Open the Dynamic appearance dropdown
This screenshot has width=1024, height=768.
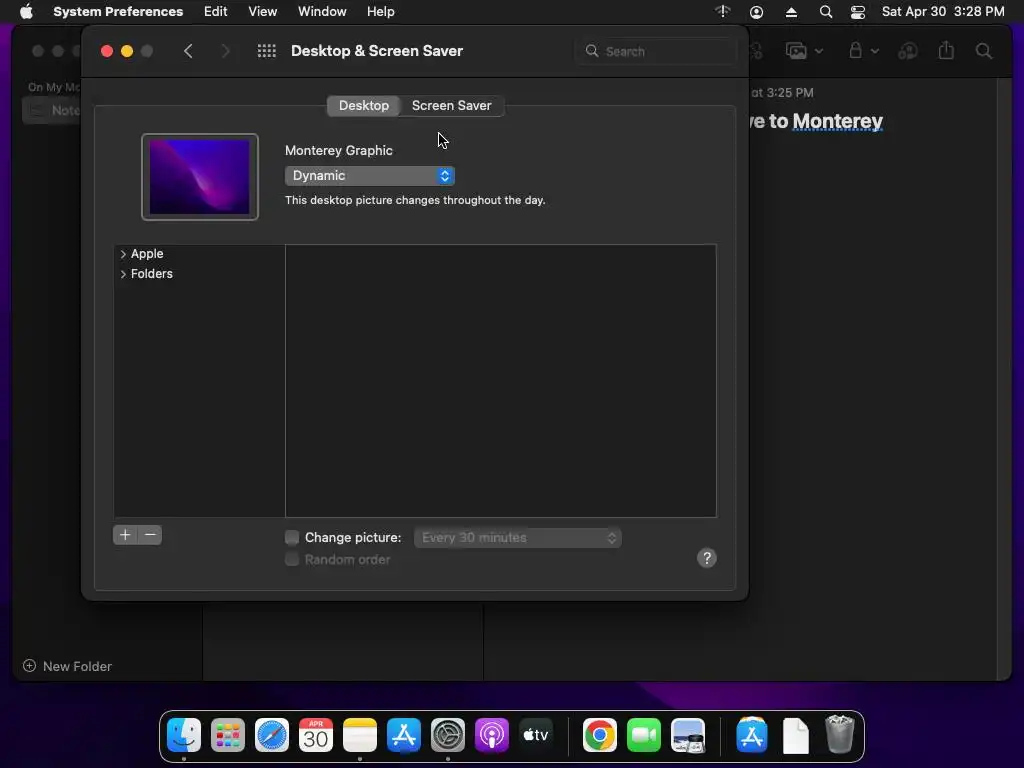pyautogui.click(x=370, y=176)
